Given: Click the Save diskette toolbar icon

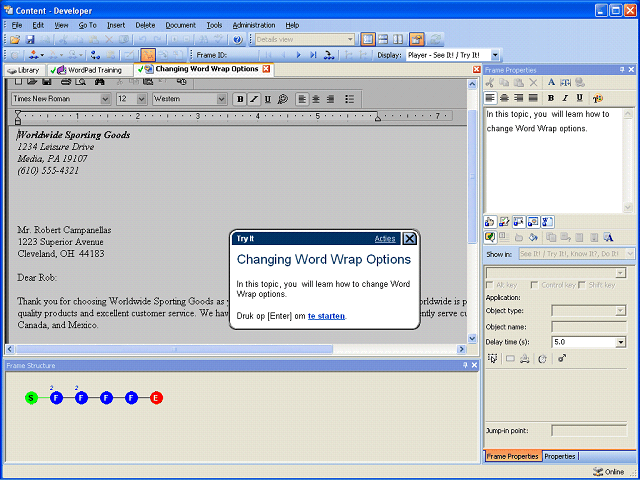Looking at the screenshot, I should pos(30,40).
